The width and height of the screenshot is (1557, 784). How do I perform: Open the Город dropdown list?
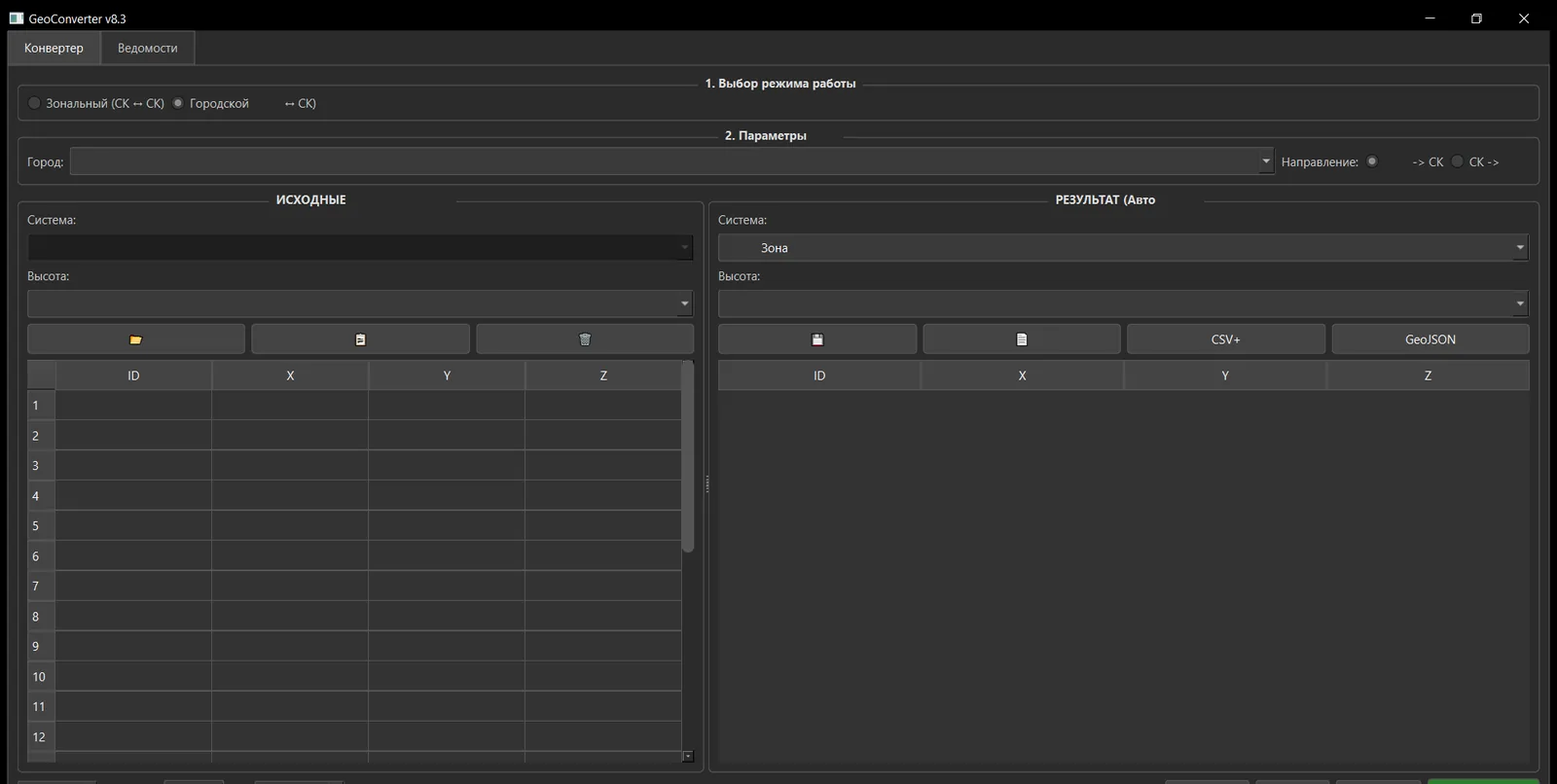tap(671, 161)
